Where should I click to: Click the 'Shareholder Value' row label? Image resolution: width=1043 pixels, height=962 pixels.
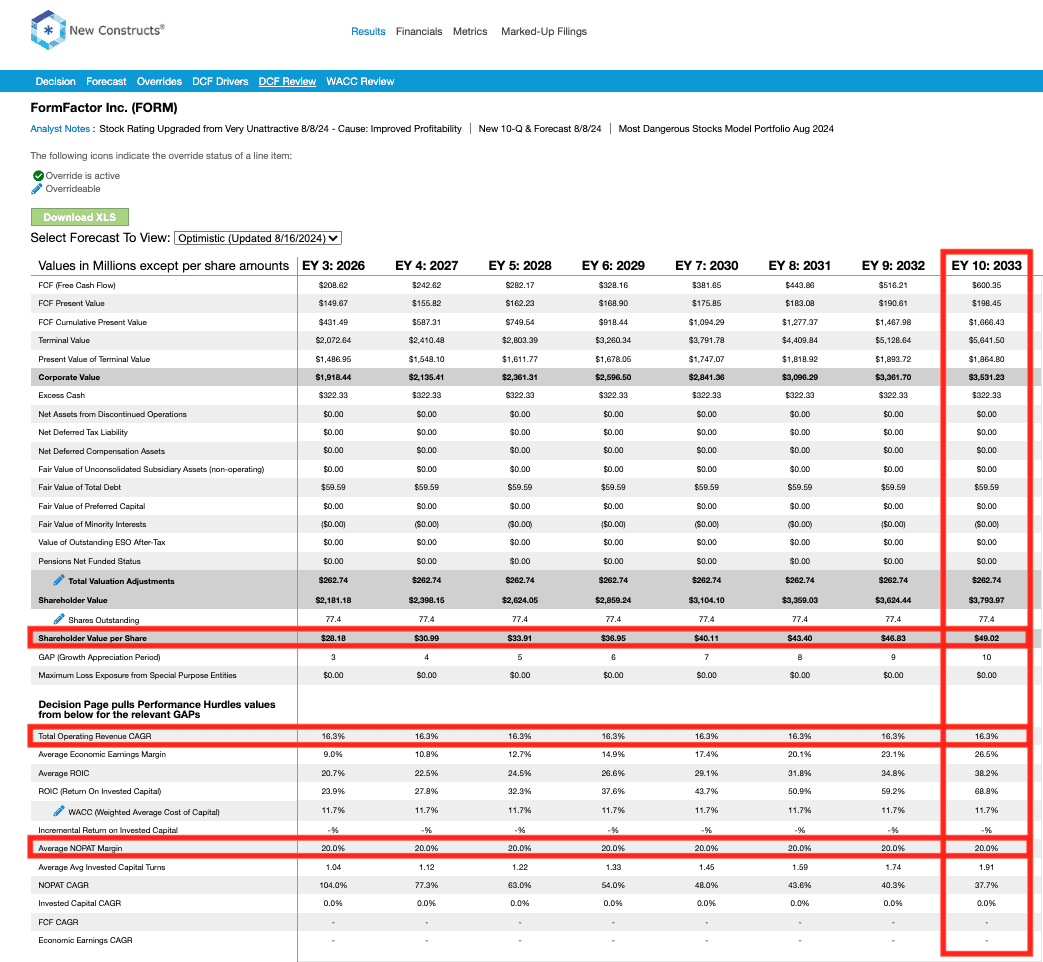pos(73,600)
